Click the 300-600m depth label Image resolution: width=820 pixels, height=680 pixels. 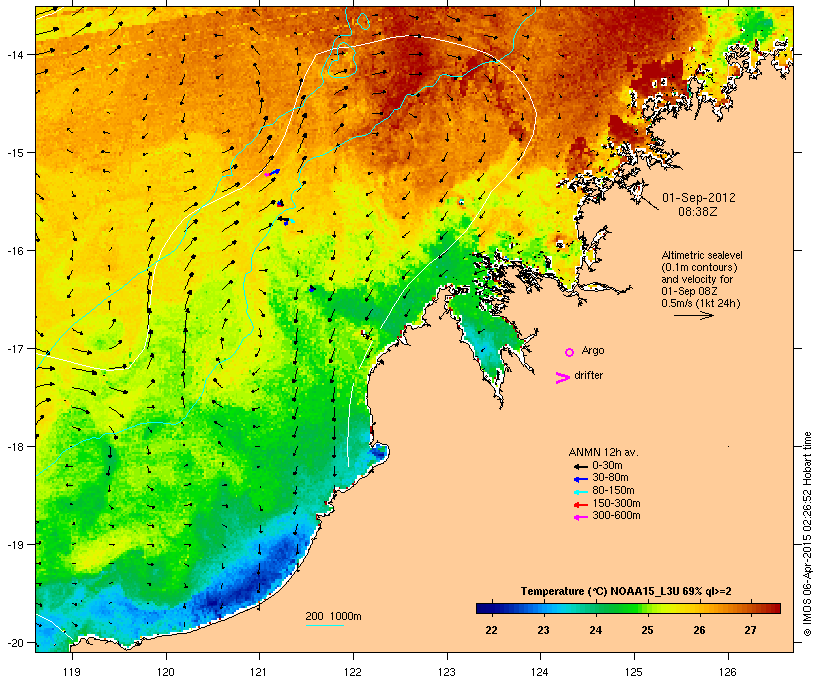(616, 516)
